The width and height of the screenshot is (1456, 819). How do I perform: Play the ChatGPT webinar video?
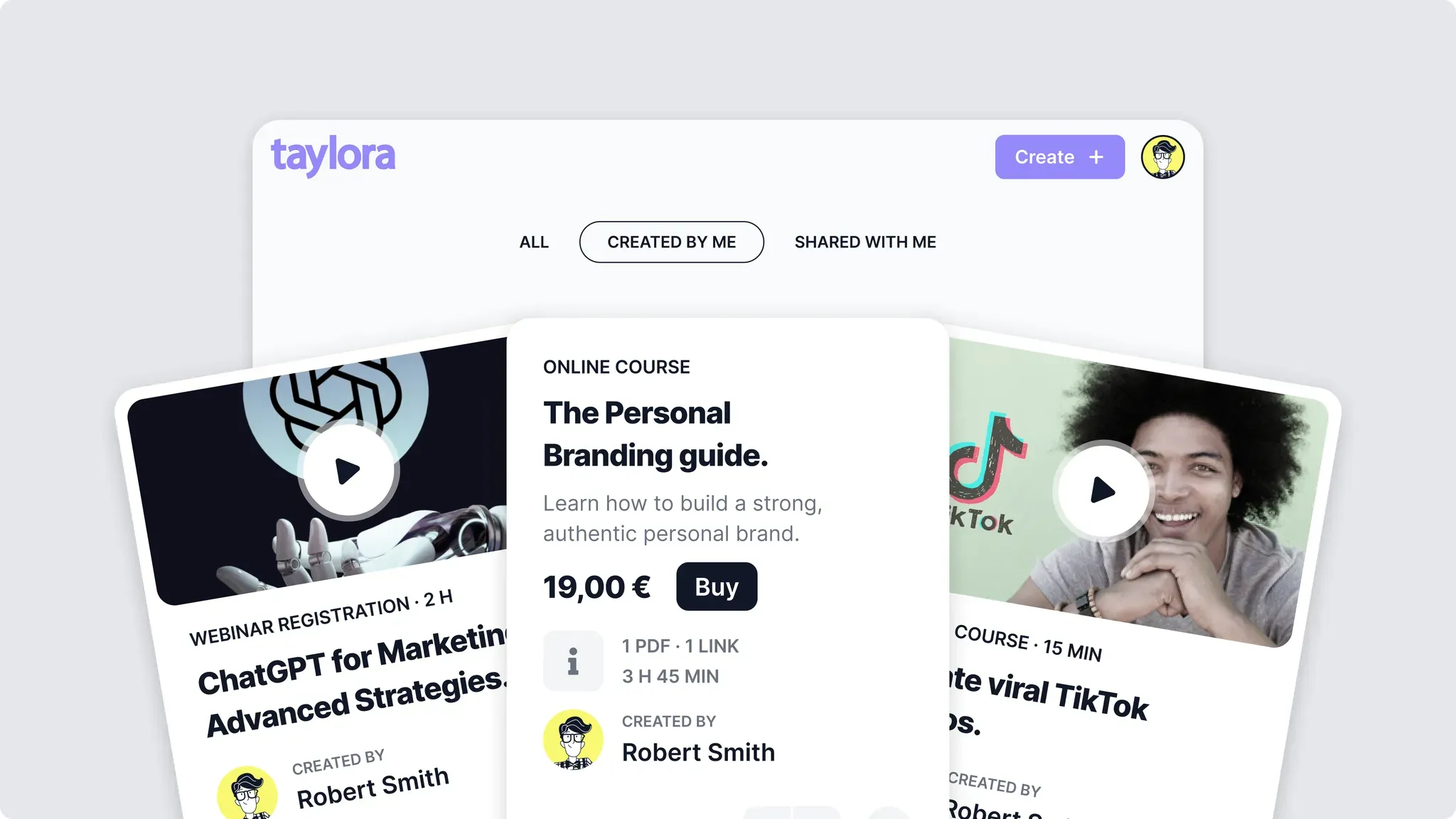[348, 470]
